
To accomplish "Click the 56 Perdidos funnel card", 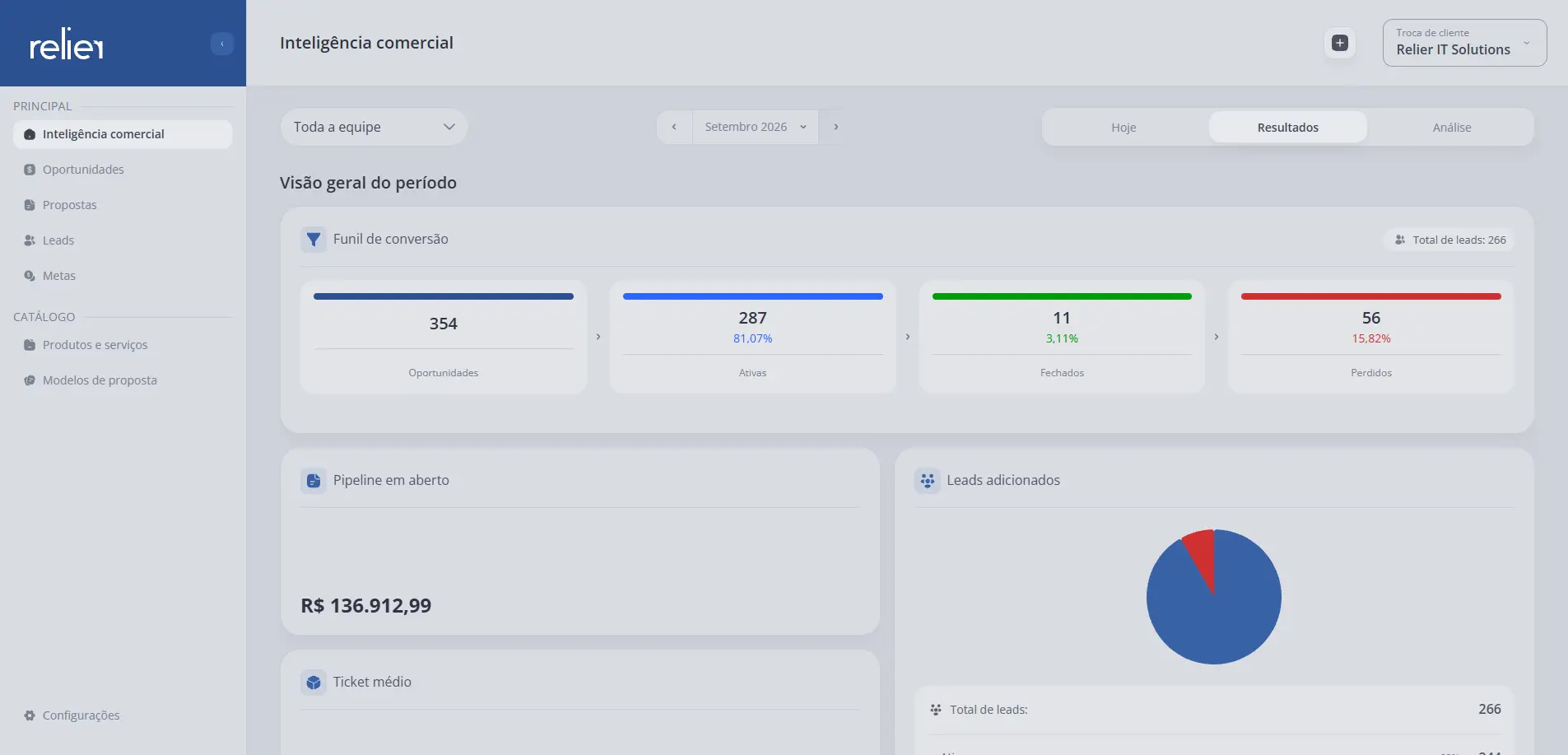I will click(1371, 337).
